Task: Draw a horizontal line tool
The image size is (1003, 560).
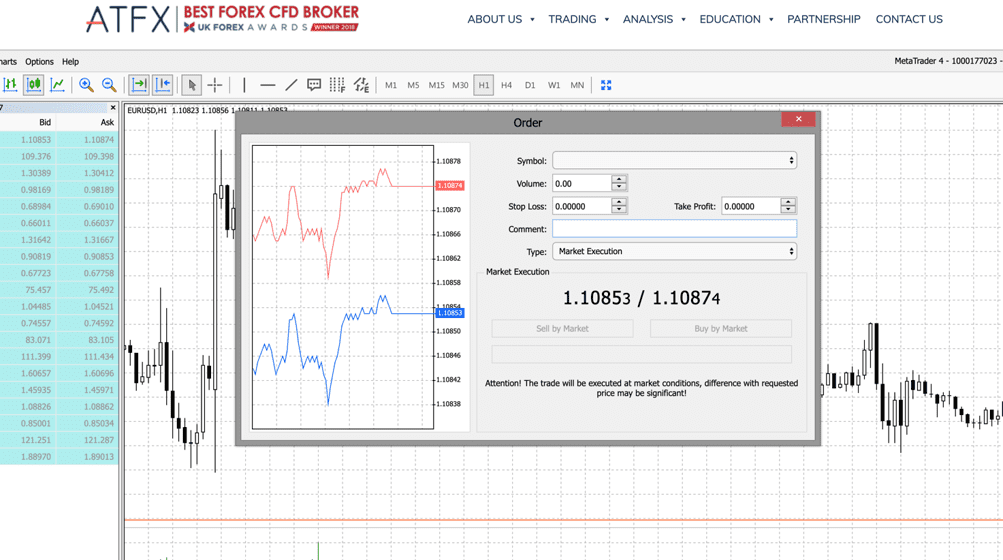Action: (267, 85)
